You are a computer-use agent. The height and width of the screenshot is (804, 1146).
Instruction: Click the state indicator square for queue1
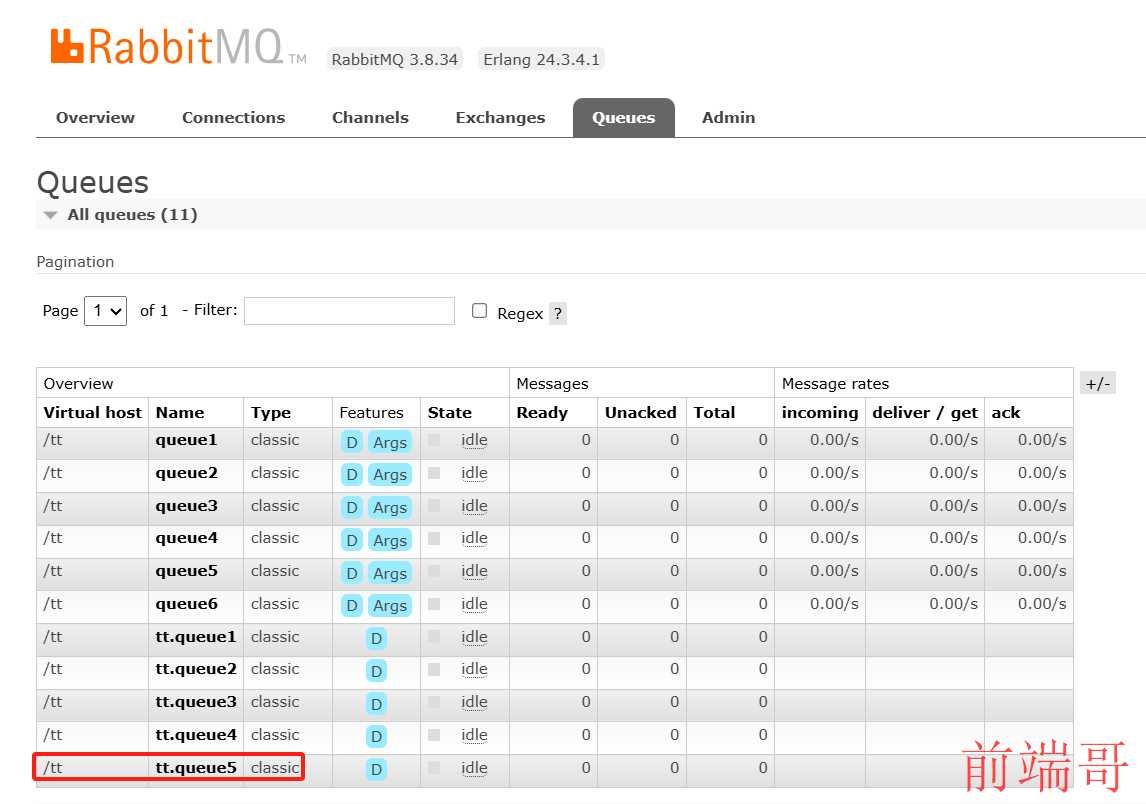(434, 440)
